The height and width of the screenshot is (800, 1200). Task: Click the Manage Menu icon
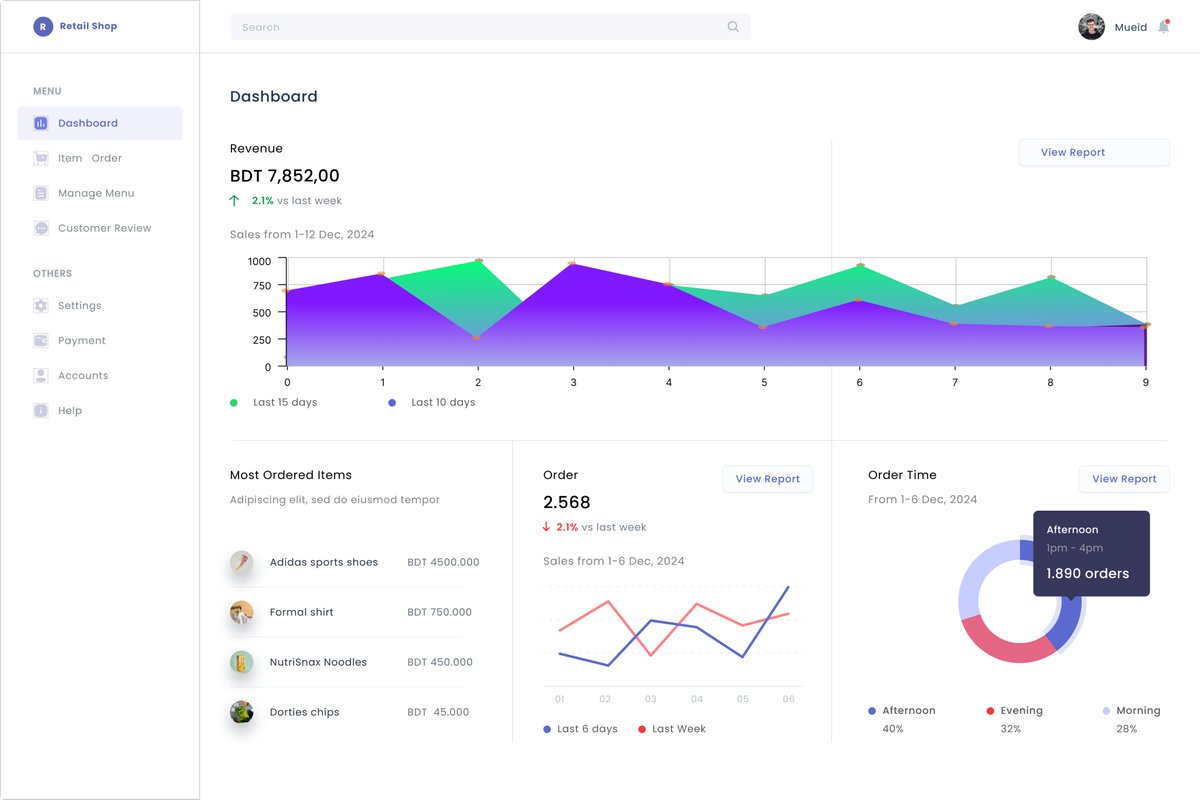tap(41, 193)
